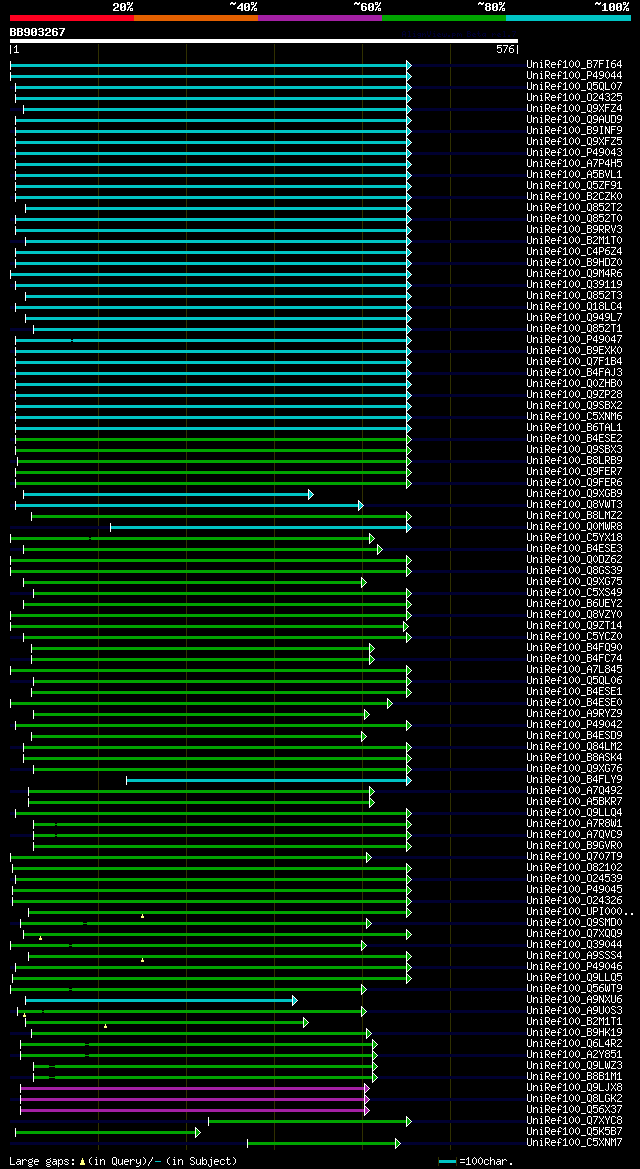Click the green alignment bar for UniRef100_C5XNM7
The height and width of the screenshot is (1169, 640).
click(x=324, y=1144)
